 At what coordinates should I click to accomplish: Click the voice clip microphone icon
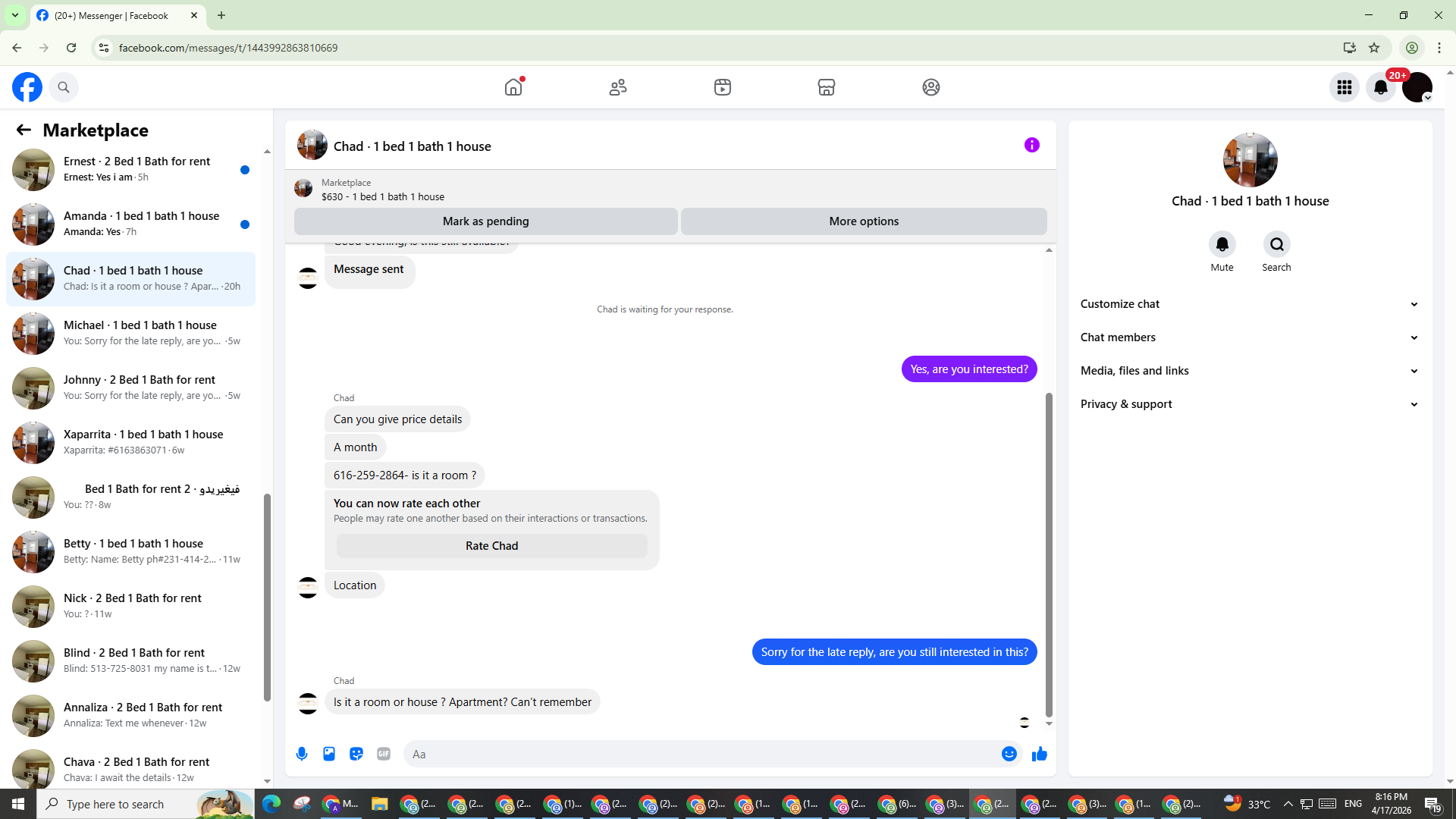point(302,754)
